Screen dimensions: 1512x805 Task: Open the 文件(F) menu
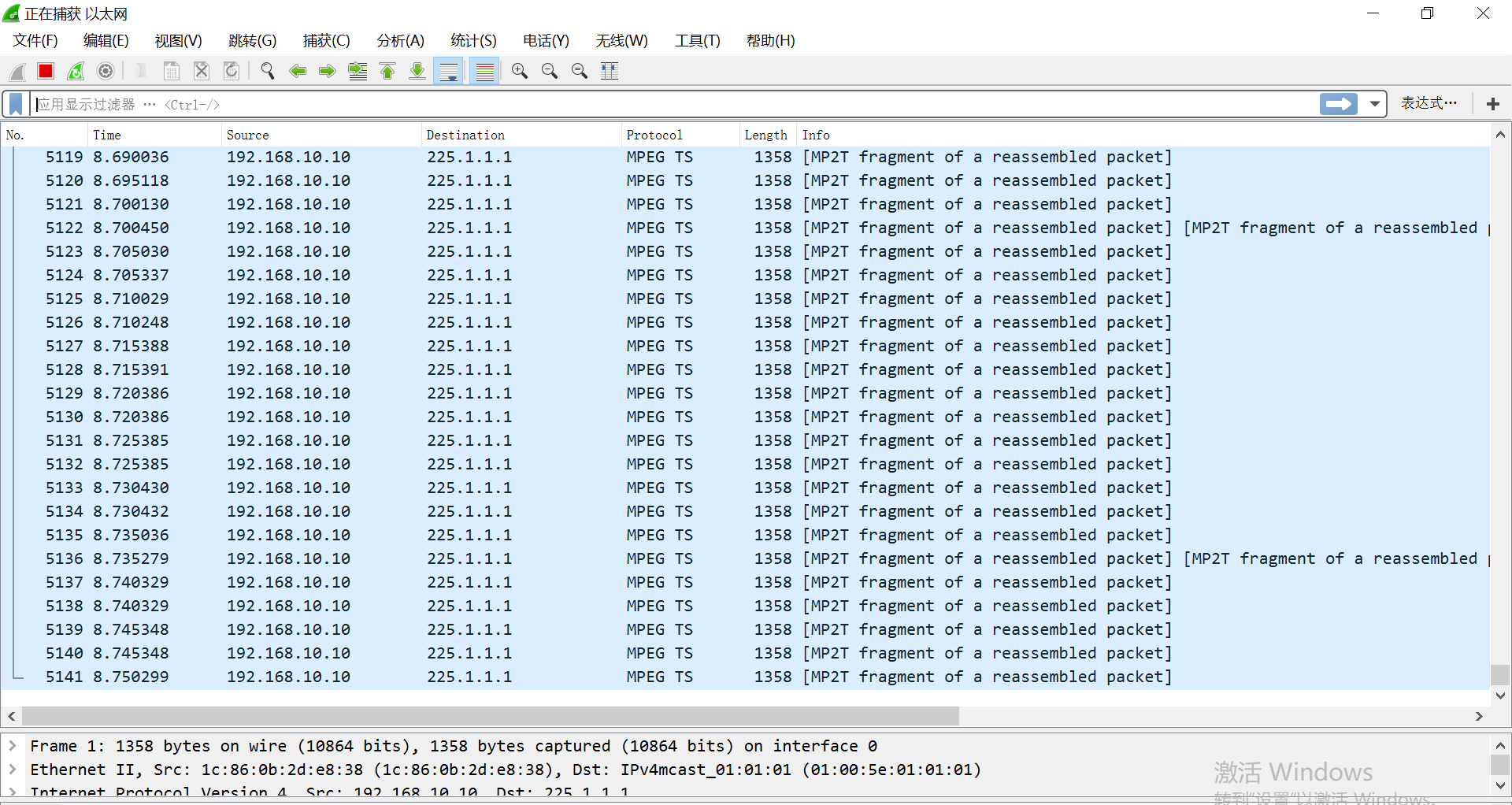[35, 40]
